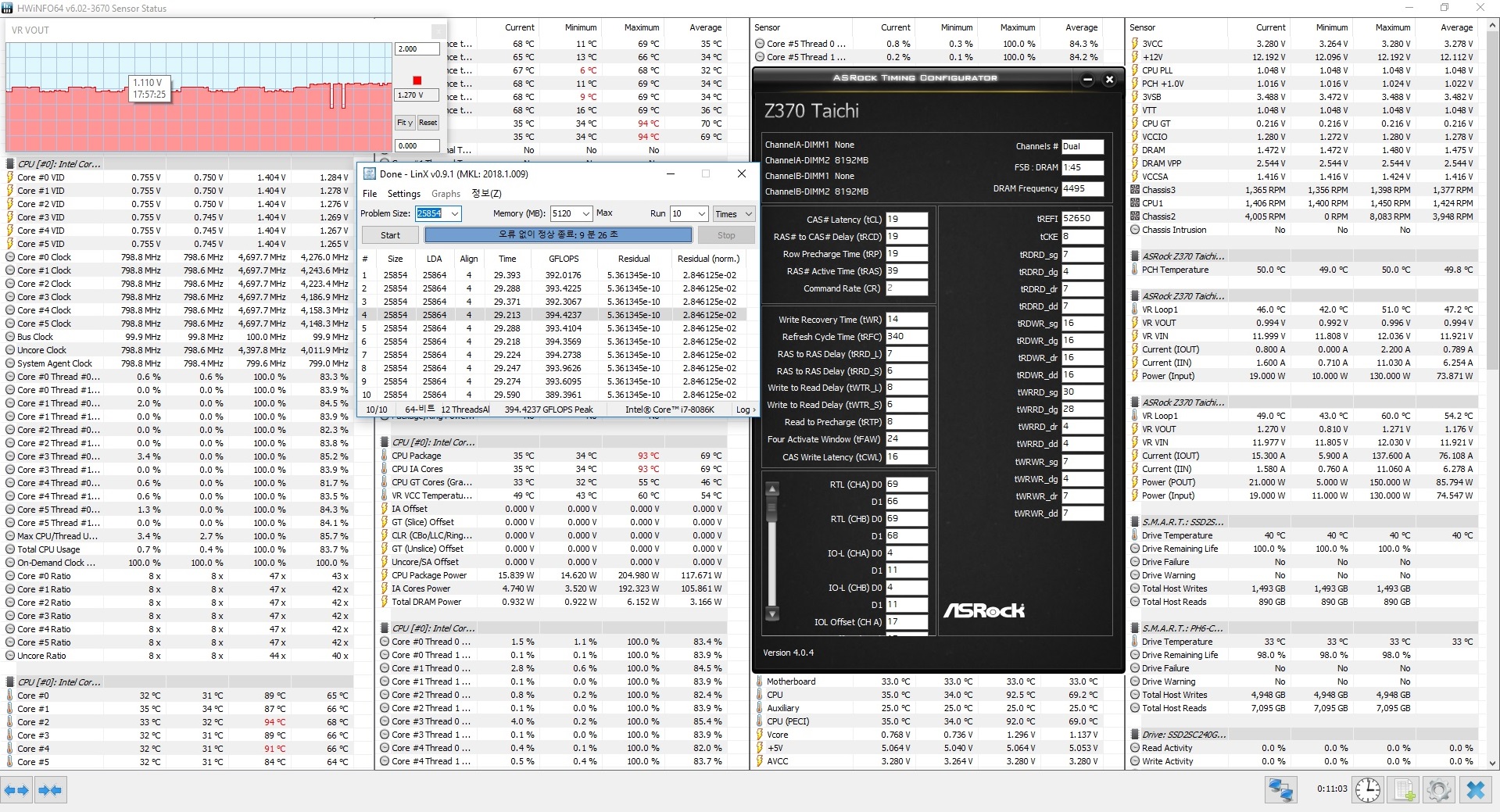Viewport: 1500px width, 812px height.
Task: Expand the Log panel in LinX status bar
Action: (x=746, y=410)
